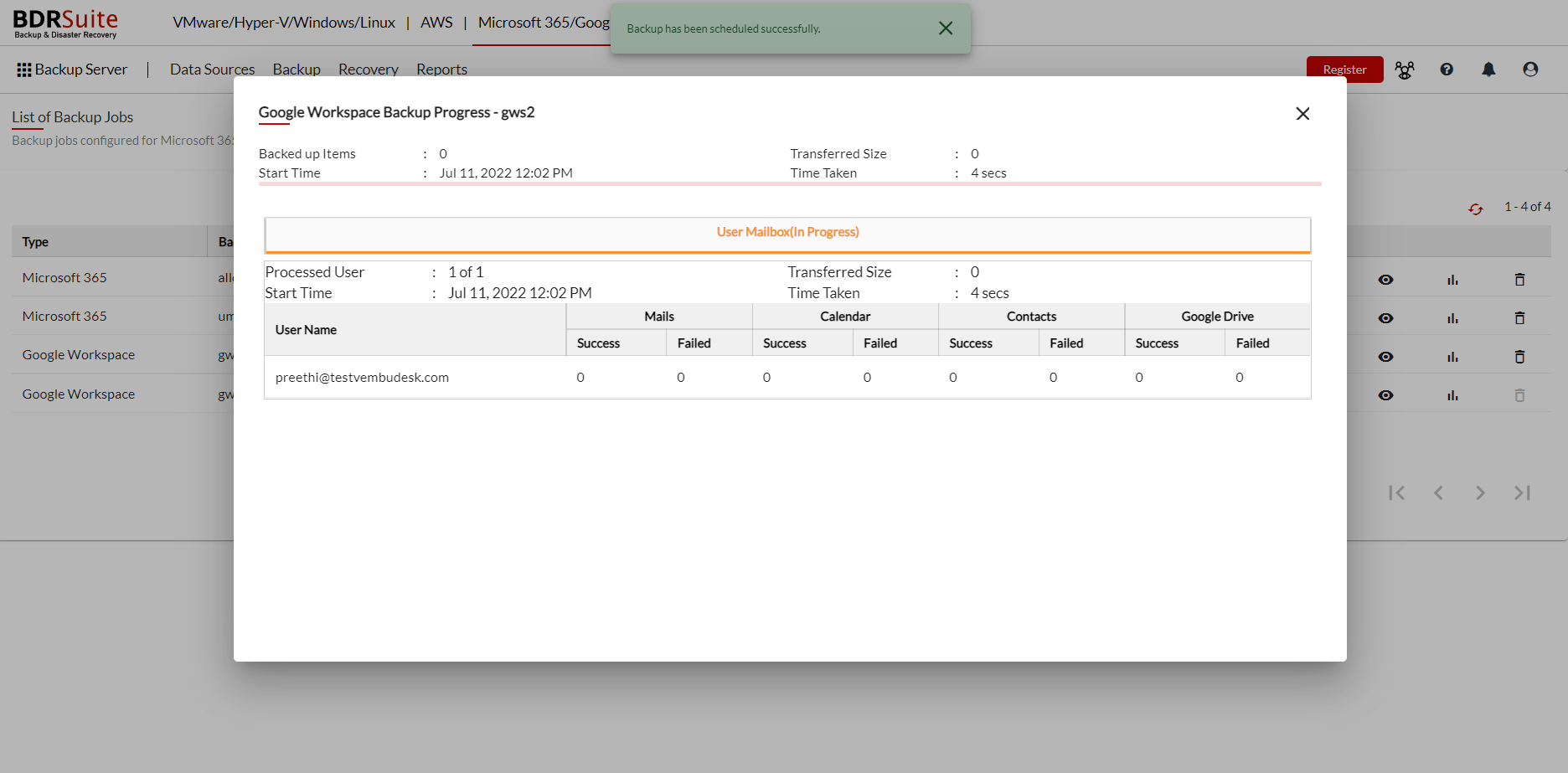
Task: View first Microsoft 365 job eye icon
Action: tap(1386, 280)
